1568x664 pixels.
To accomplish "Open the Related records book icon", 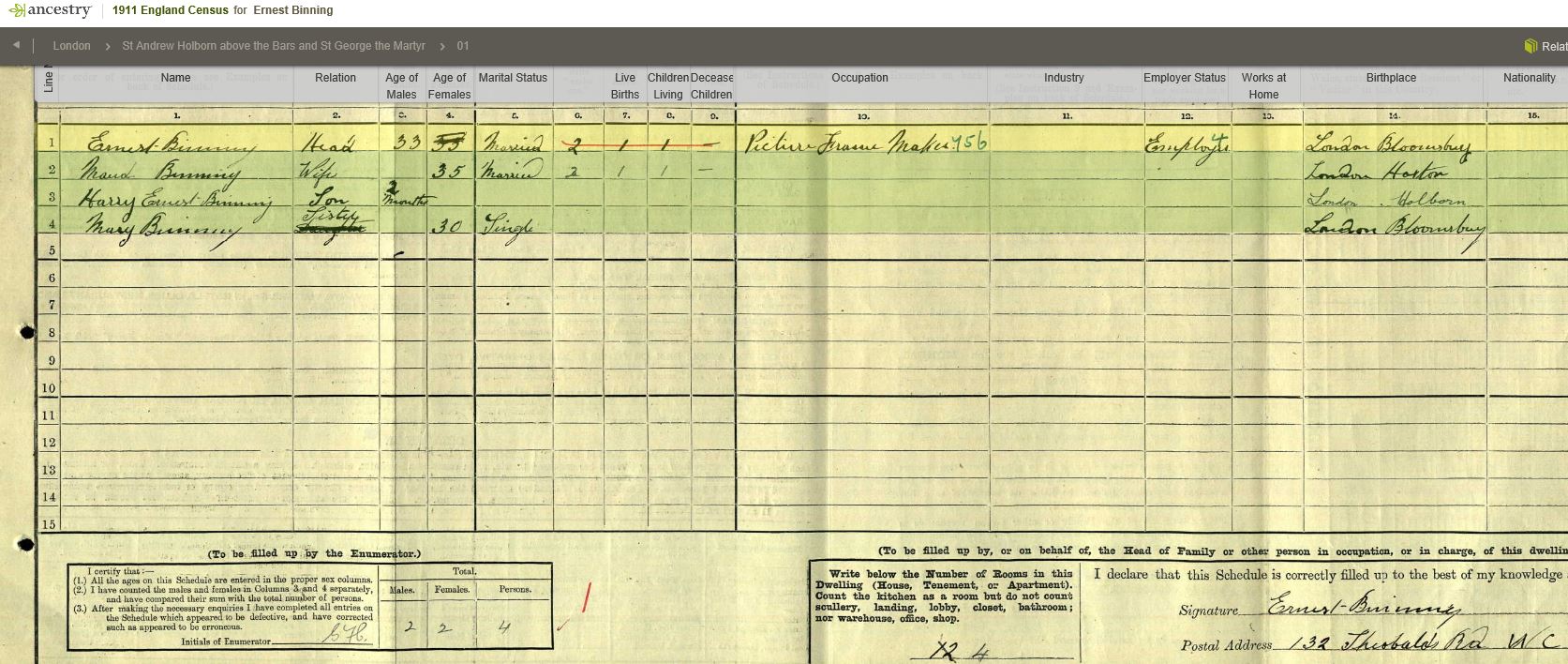I will (x=1531, y=46).
